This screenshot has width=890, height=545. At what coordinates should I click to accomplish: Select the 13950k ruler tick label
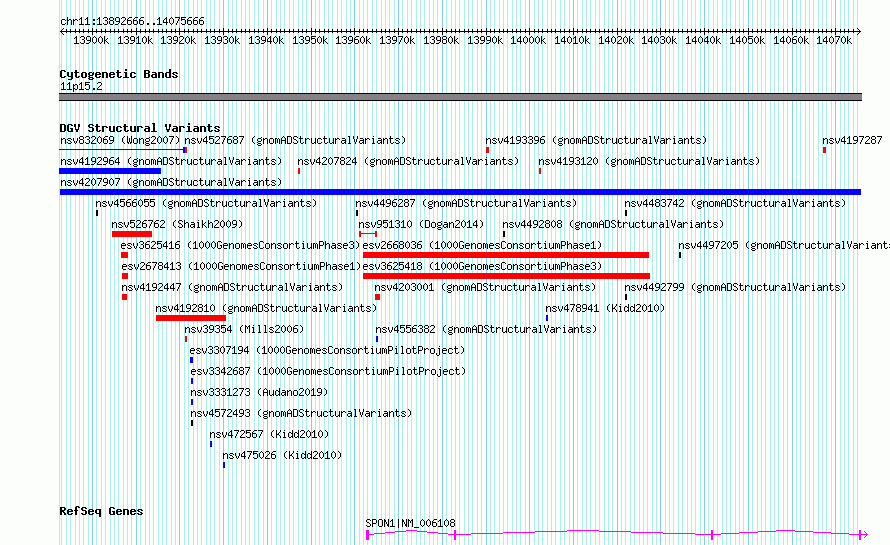click(x=310, y=40)
